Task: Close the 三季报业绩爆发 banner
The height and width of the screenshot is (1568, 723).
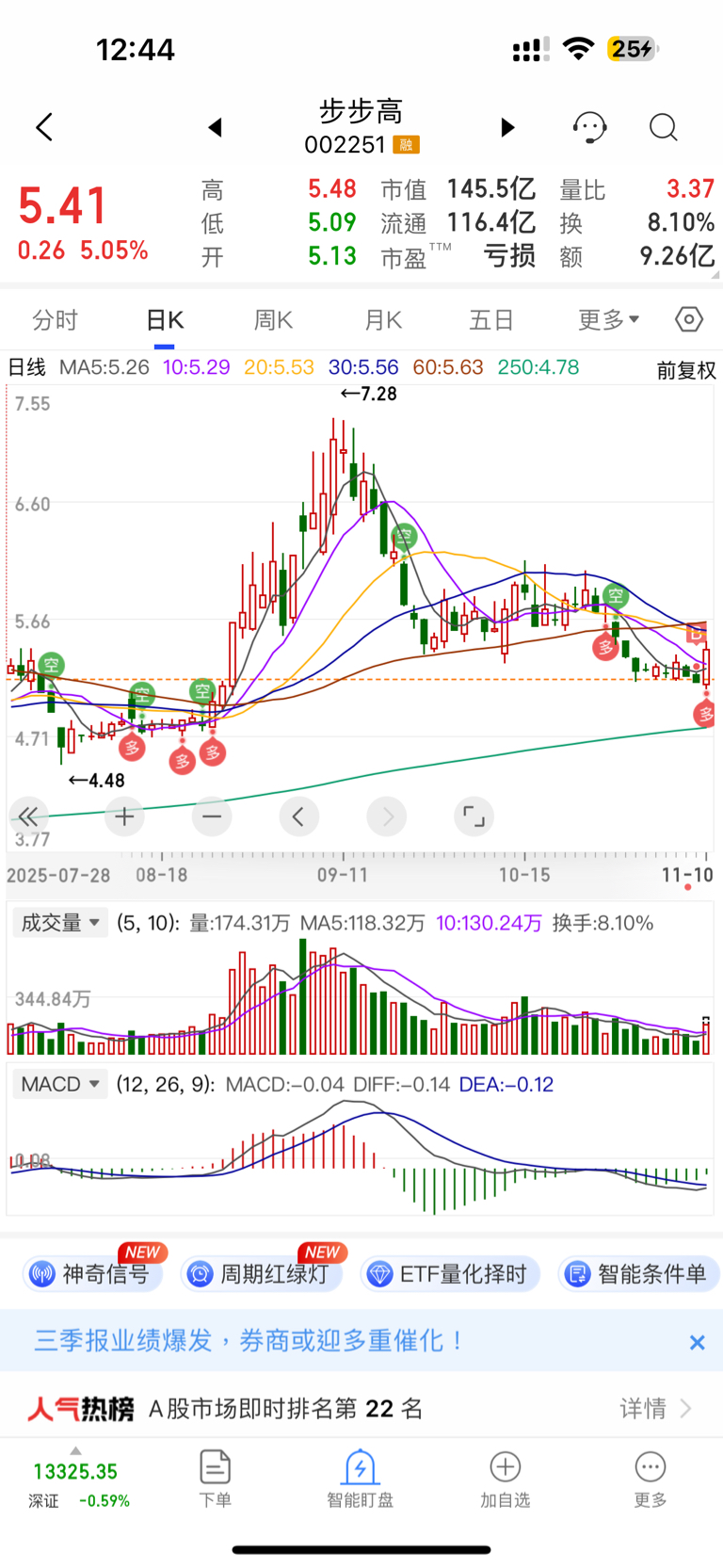Action: point(697,1342)
